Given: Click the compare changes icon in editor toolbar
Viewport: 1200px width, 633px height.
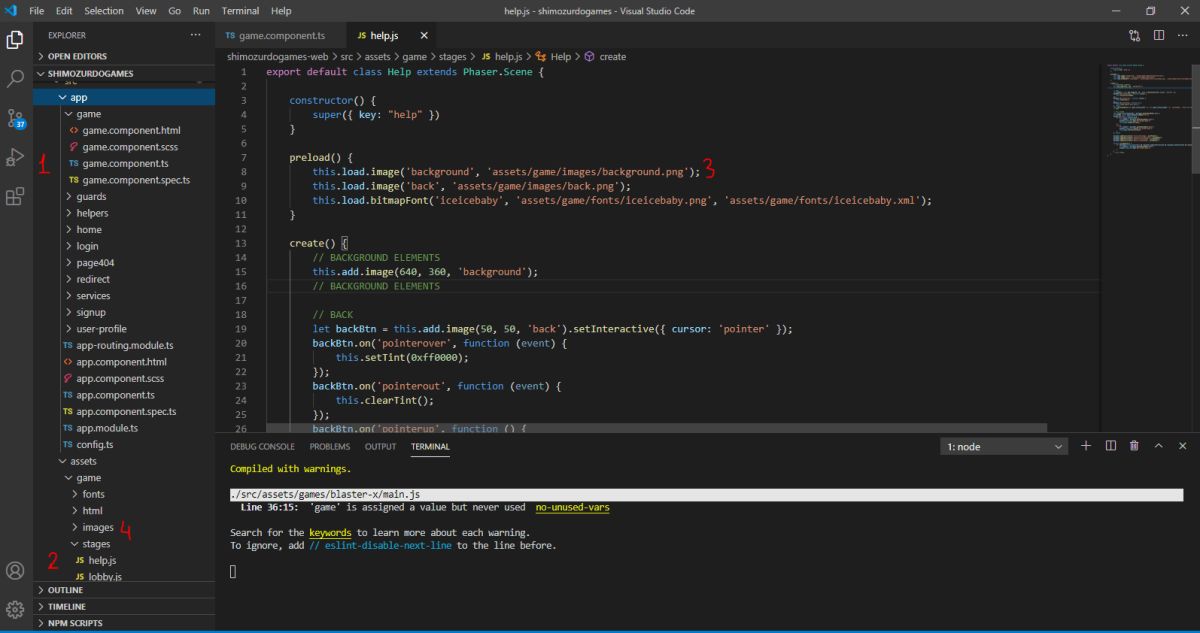Looking at the screenshot, I should coord(1135,35).
